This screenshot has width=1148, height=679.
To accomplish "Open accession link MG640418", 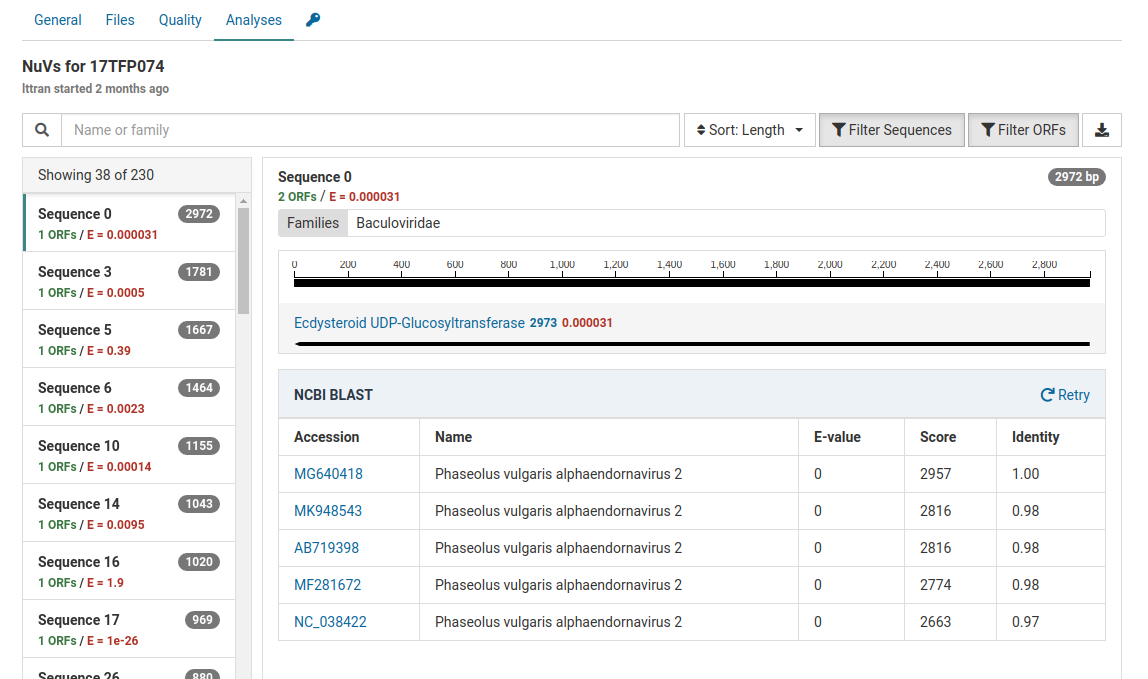I will coord(328,474).
